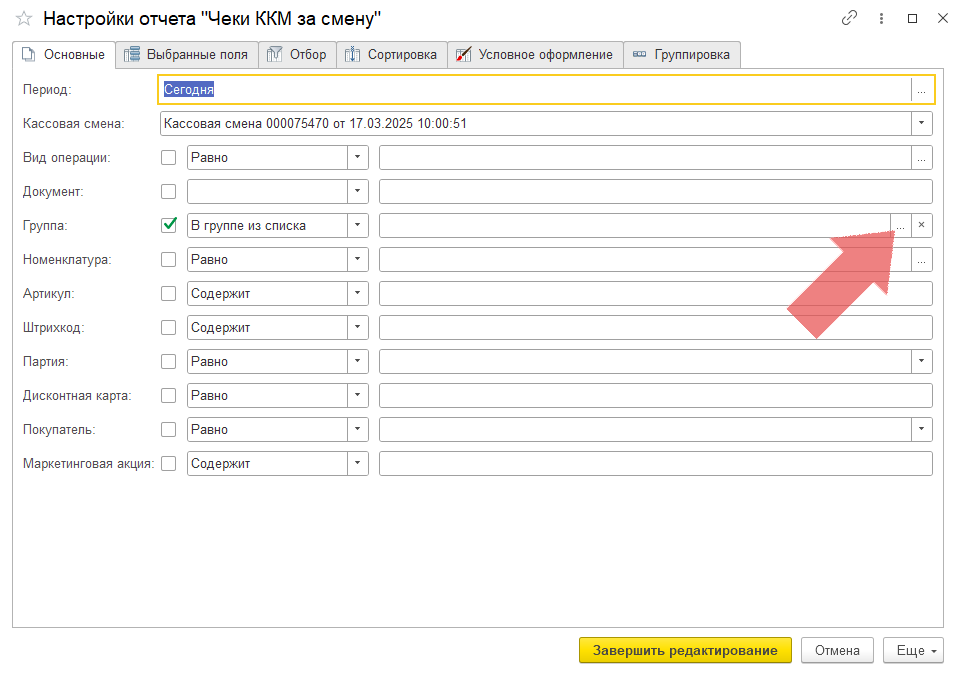Viewport: 963px width, 675px height.
Task: Expand the Кассовая смена dropdown
Action: pos(921,124)
